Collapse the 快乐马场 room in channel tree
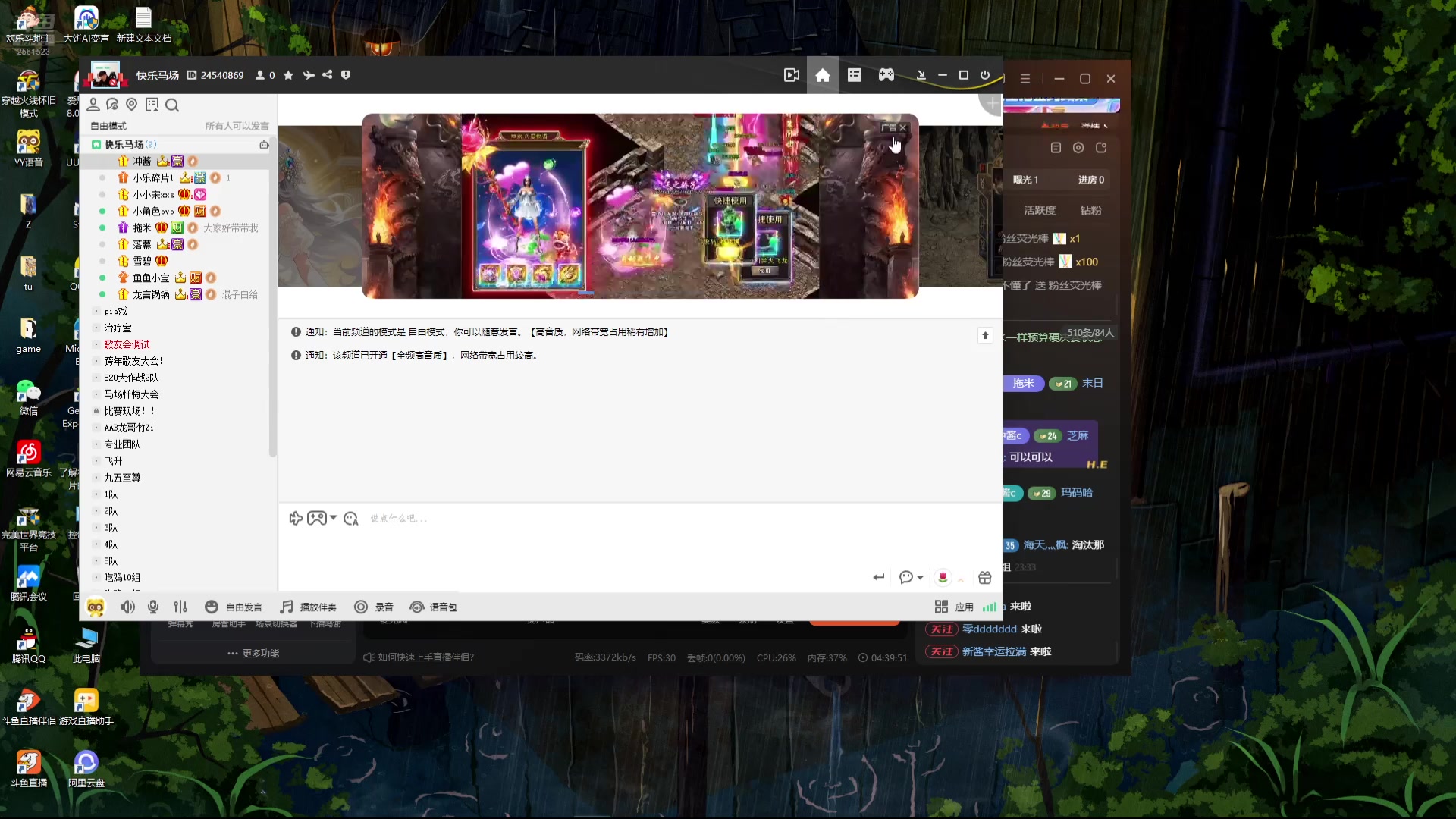The image size is (1456, 819). tap(96, 145)
